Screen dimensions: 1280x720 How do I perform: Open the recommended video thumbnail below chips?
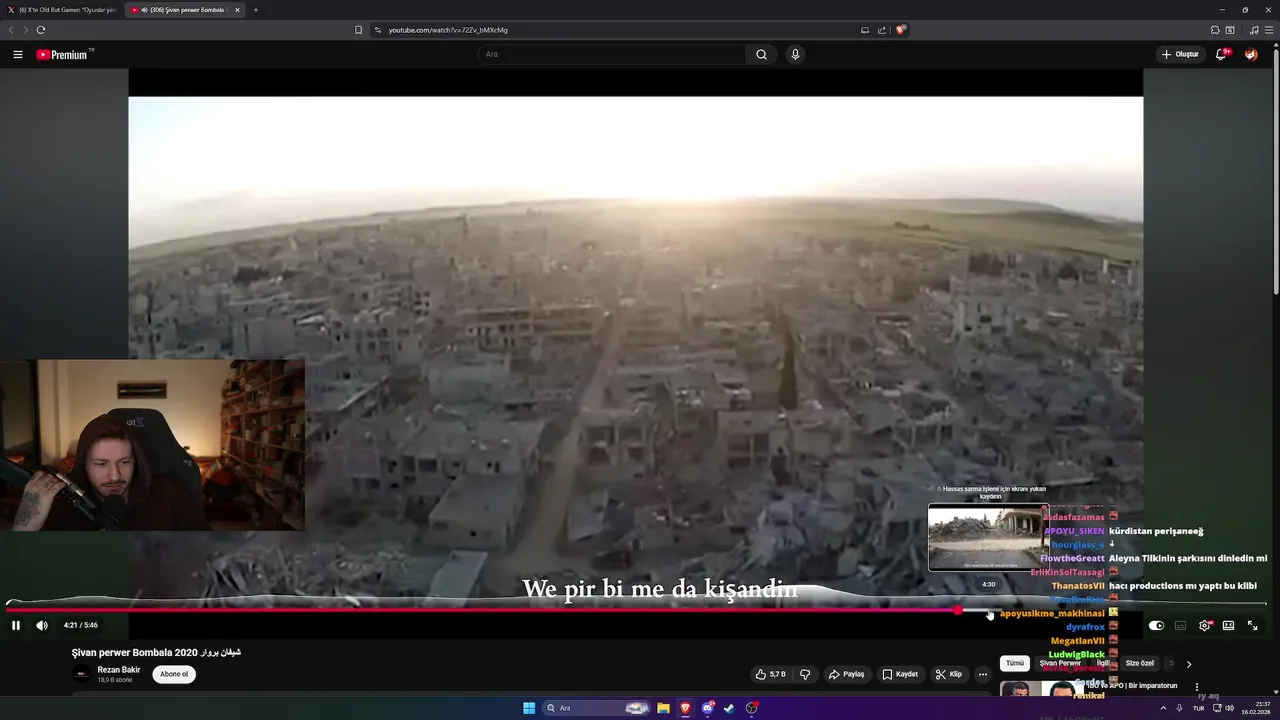pyautogui.click(x=1044, y=690)
